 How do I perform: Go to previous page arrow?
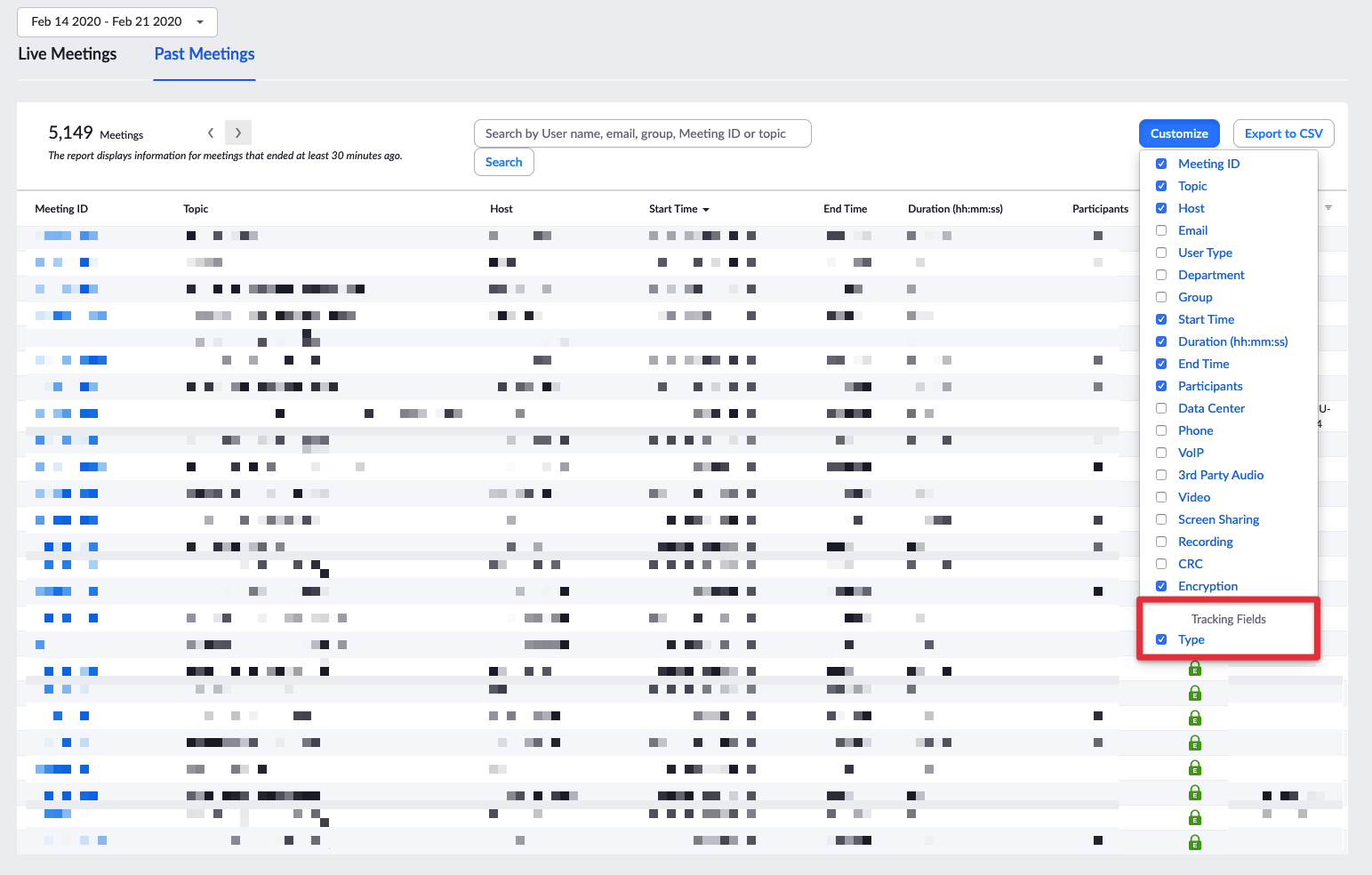click(211, 132)
